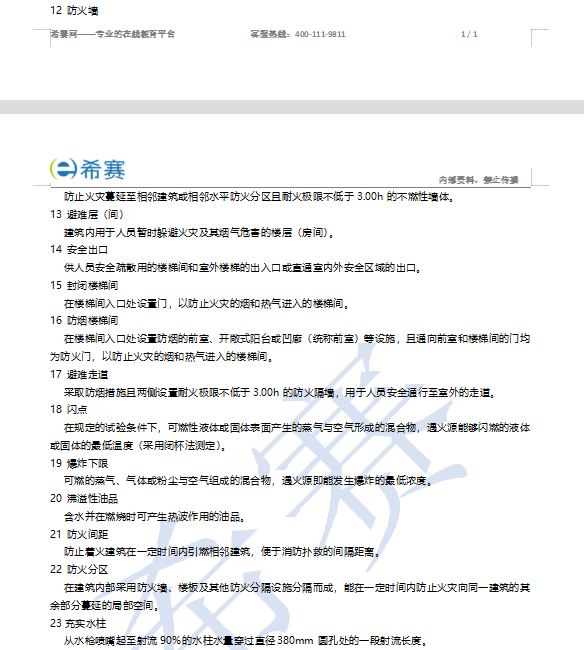Click the line starting '防止着火建筑在一定时间内'
This screenshot has width=584, height=650.
point(222,552)
